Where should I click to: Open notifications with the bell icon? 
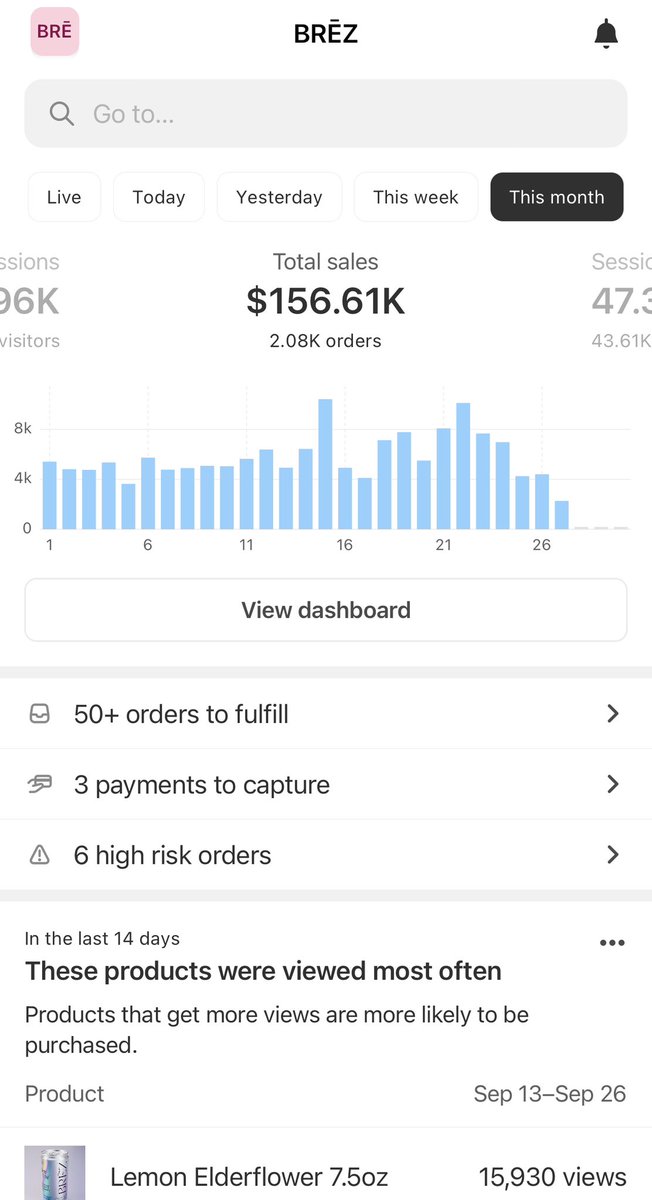606,33
